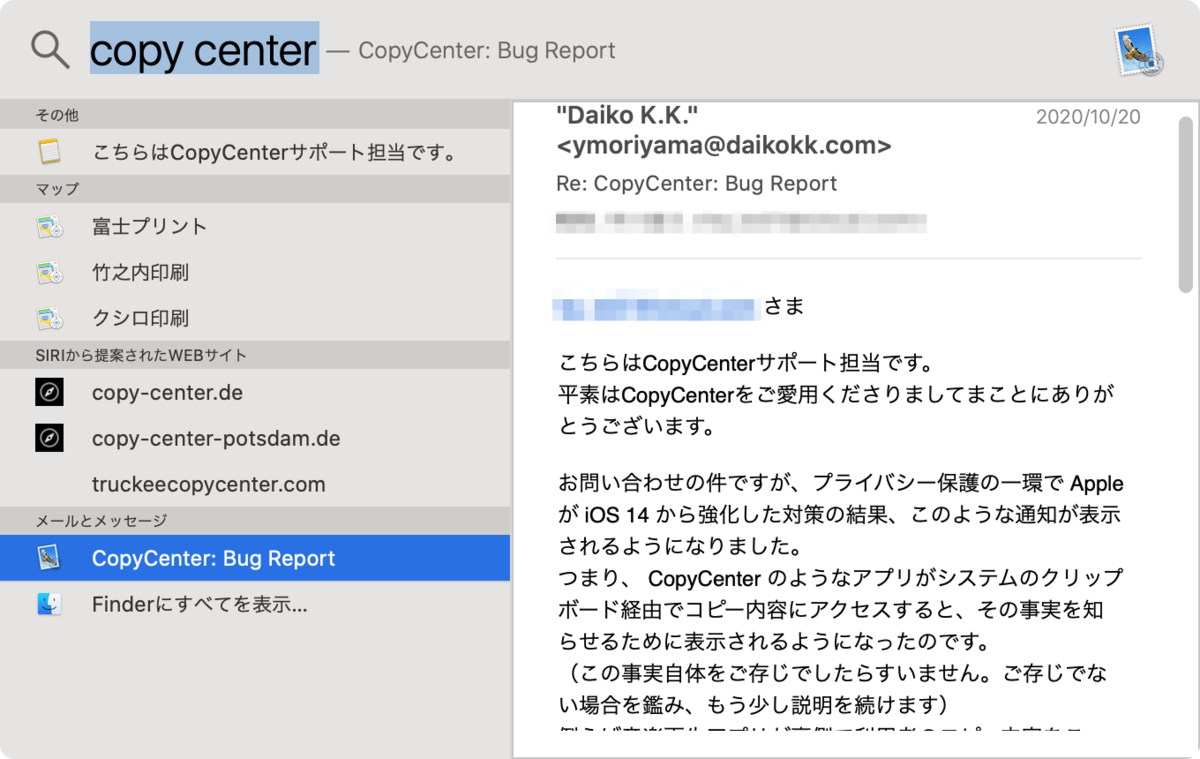This screenshot has width=1200, height=759.
Task: Click the Mail stamp icon in search bar
Action: pyautogui.click(x=1140, y=51)
